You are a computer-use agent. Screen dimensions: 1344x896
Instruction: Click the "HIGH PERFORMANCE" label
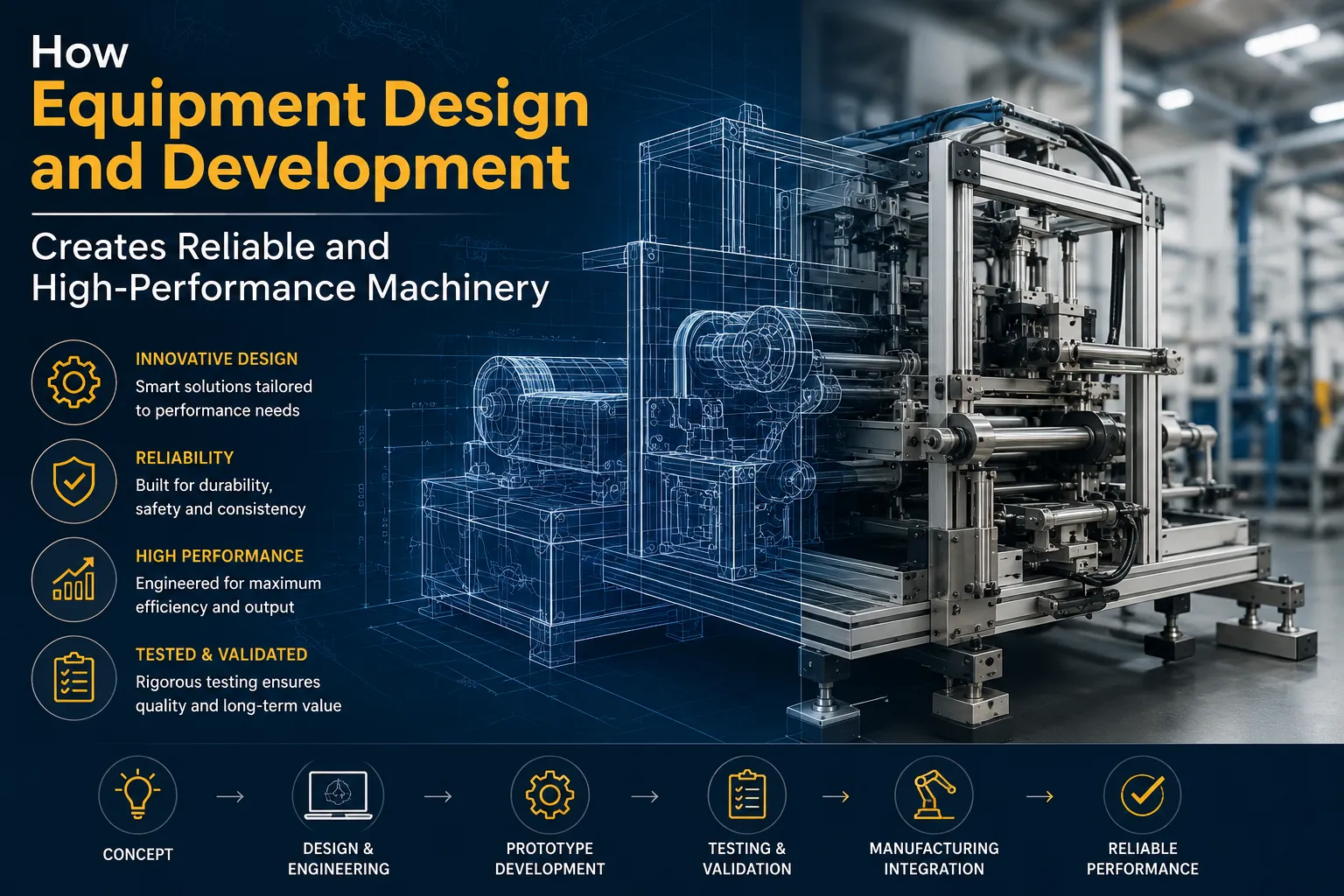click(x=220, y=556)
